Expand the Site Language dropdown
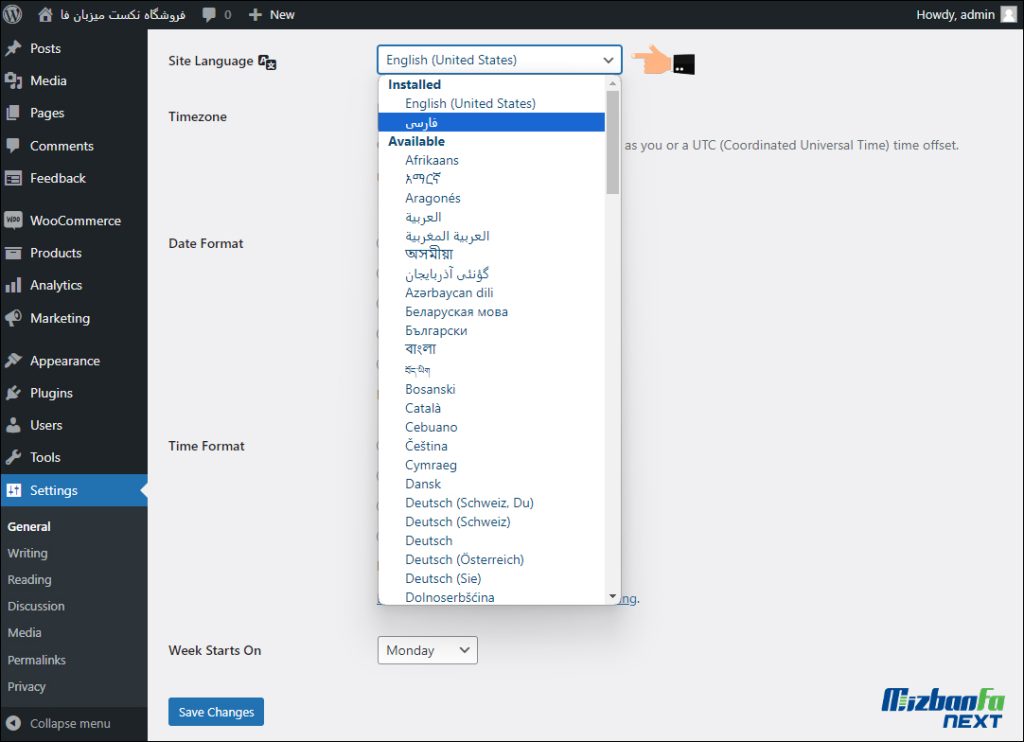1024x742 pixels. 499,60
